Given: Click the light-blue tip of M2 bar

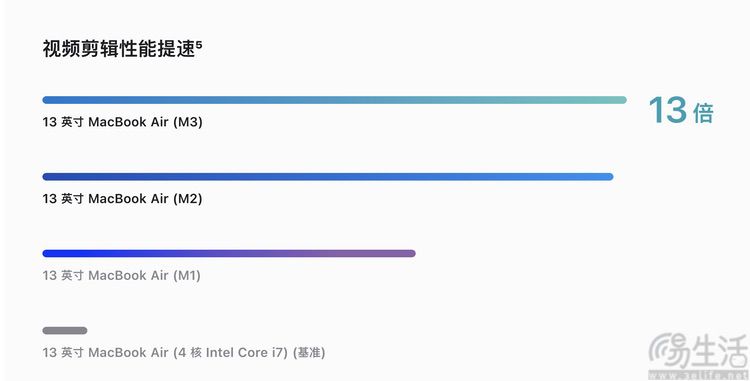Looking at the screenshot, I should point(609,177).
